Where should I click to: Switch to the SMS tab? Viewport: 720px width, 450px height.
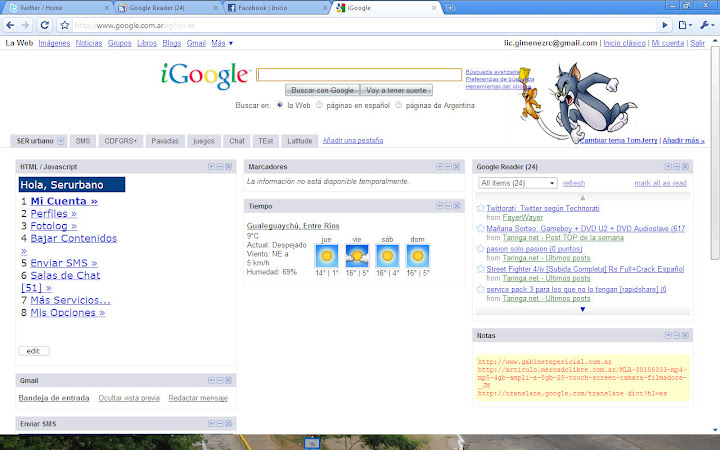click(83, 141)
